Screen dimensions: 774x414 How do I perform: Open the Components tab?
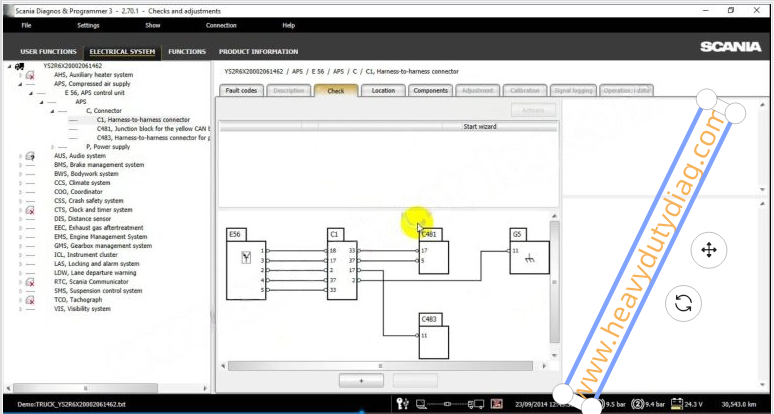[430, 91]
